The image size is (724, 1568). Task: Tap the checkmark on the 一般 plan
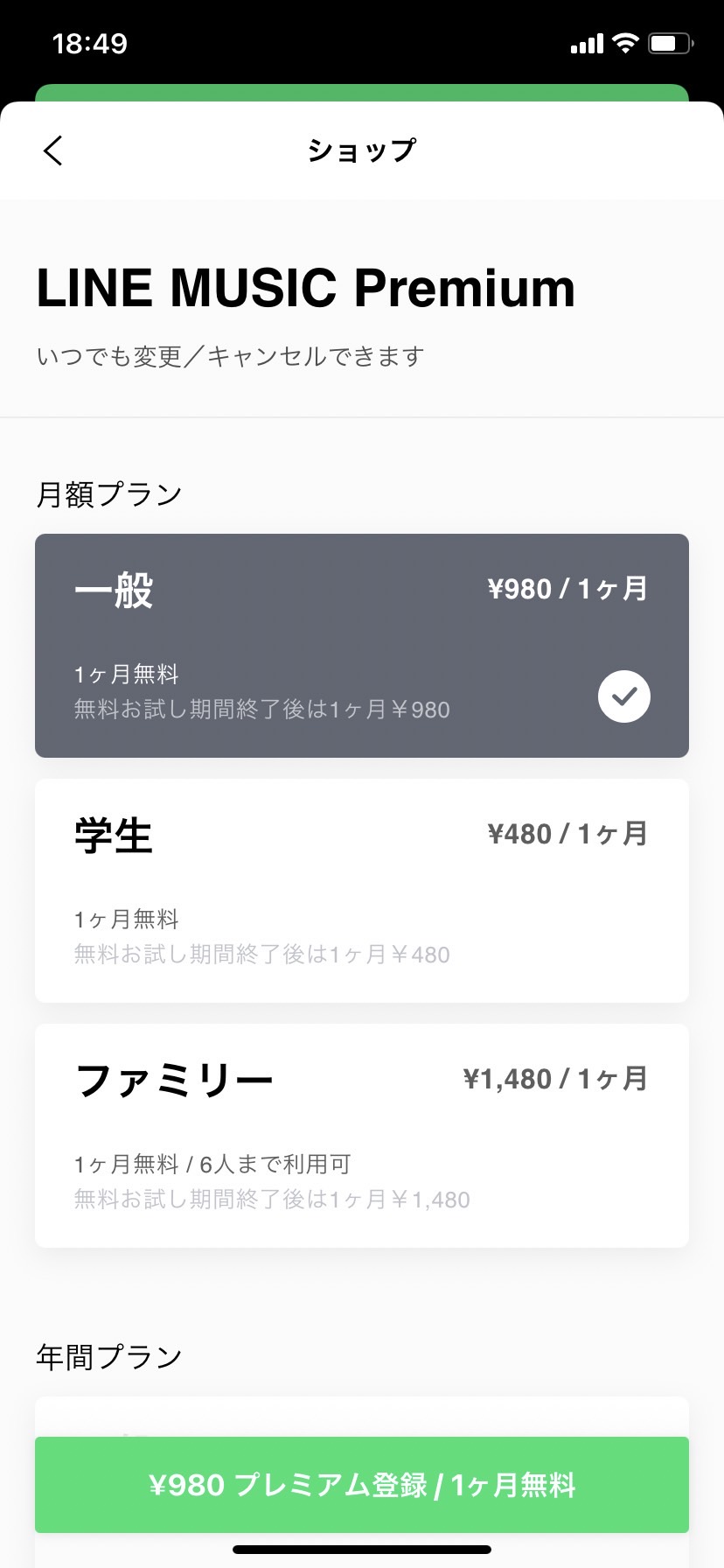[623, 696]
